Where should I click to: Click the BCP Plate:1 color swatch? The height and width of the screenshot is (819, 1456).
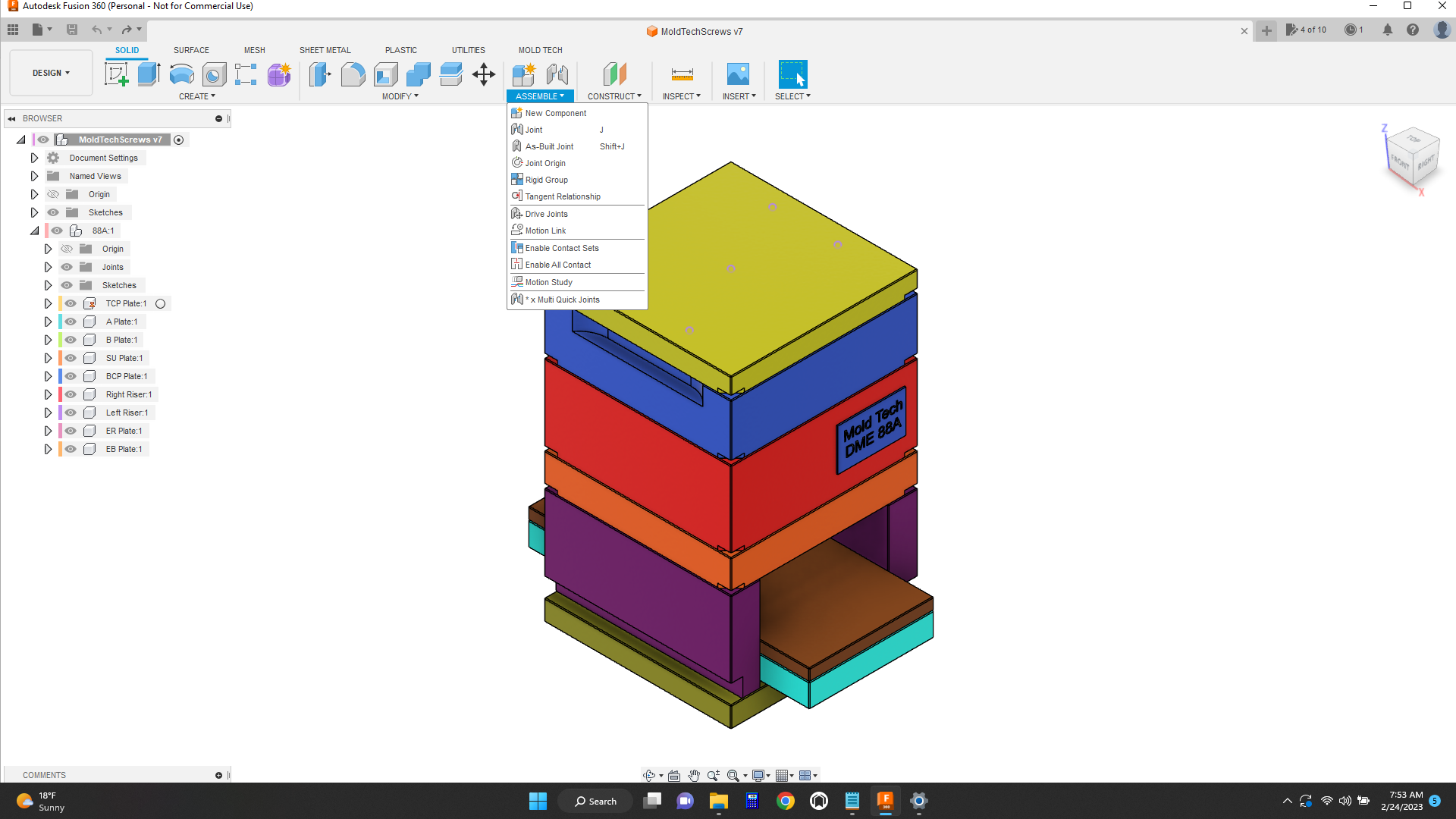60,376
